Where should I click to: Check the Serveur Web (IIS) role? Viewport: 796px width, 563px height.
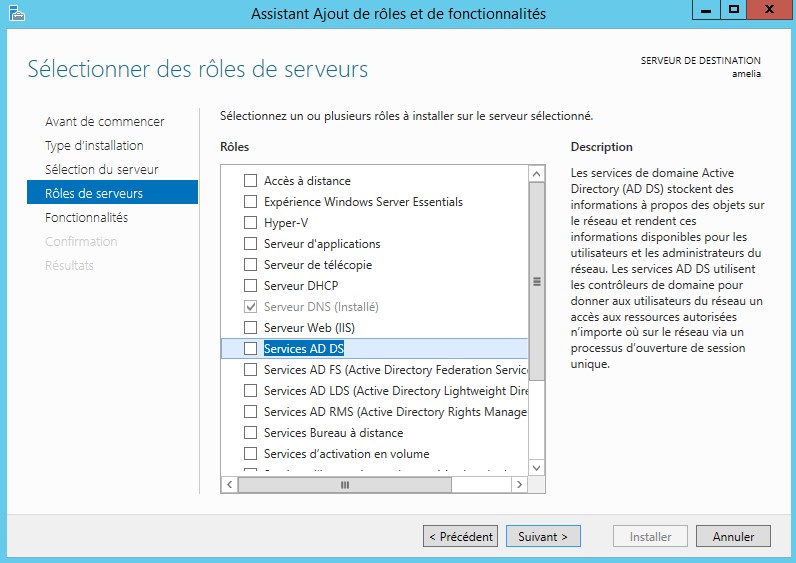point(250,328)
